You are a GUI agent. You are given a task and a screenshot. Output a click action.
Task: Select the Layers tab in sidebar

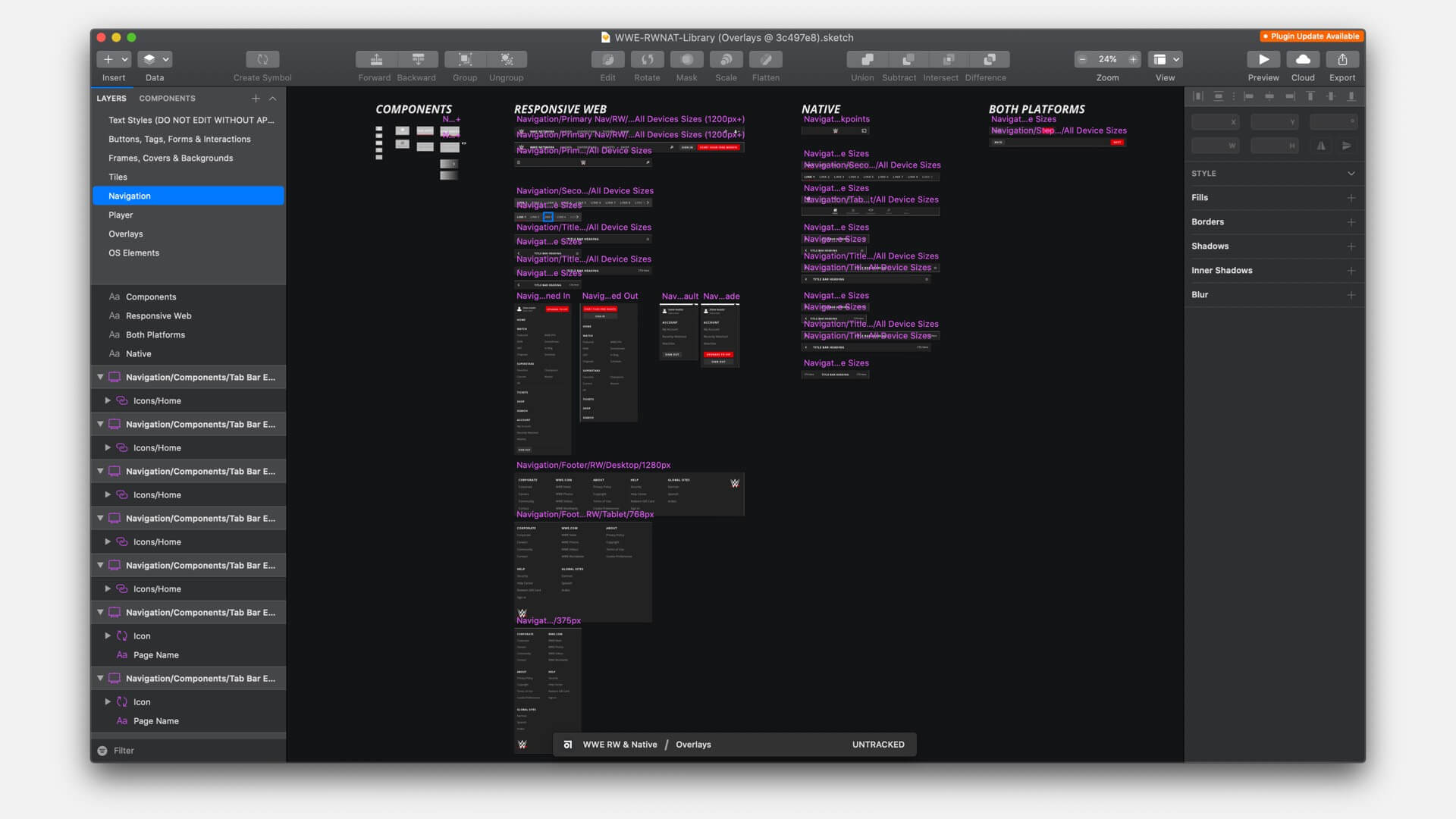click(111, 97)
